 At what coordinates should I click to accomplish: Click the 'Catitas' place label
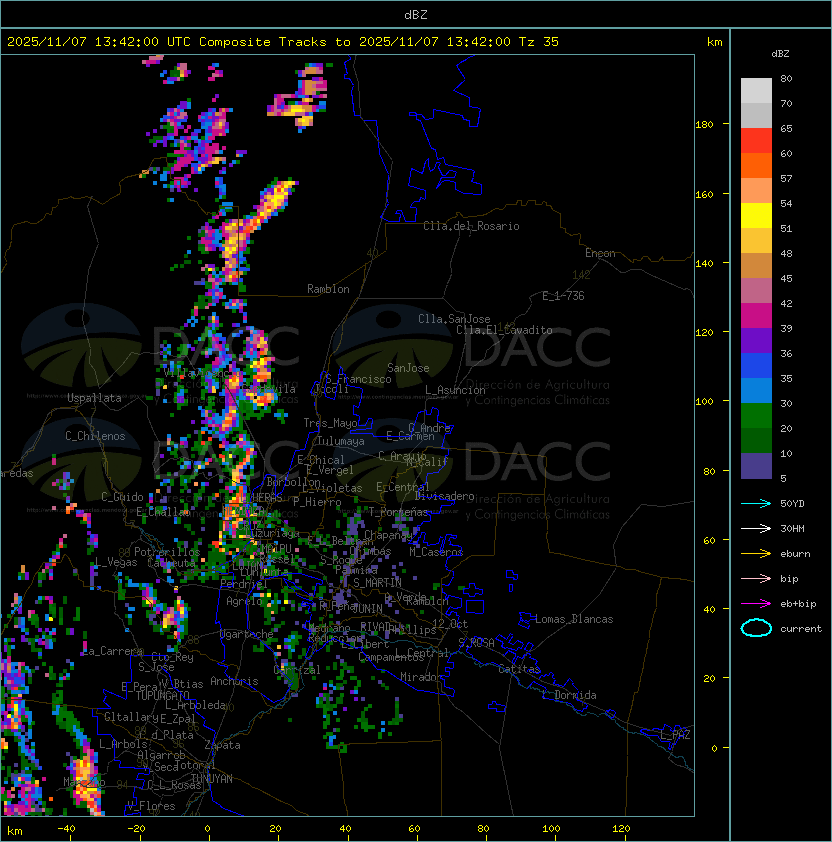pos(519,669)
